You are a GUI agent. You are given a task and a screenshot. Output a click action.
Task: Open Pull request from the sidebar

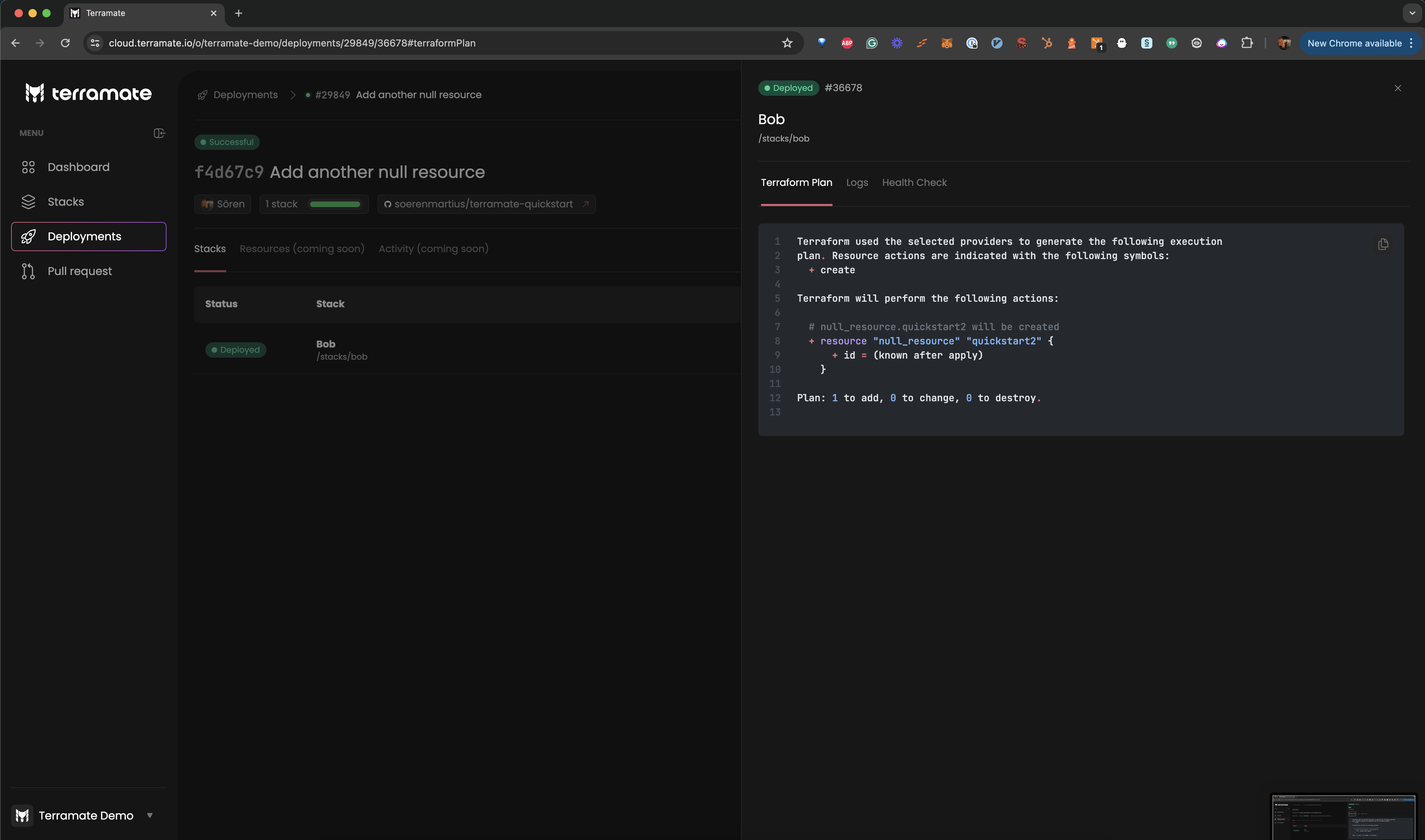pos(80,271)
